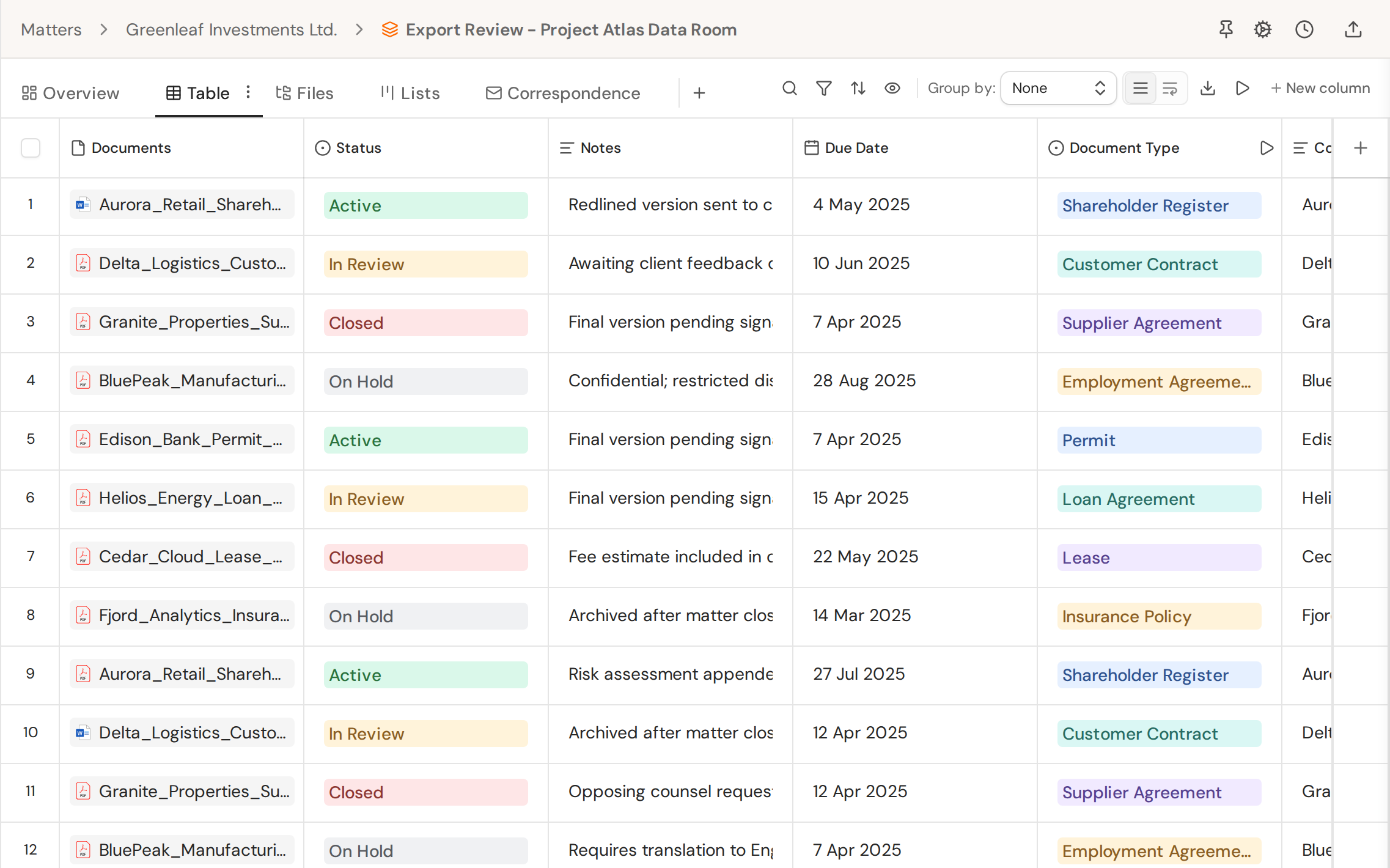
Task: Switch to compact row density view
Action: click(x=1141, y=89)
